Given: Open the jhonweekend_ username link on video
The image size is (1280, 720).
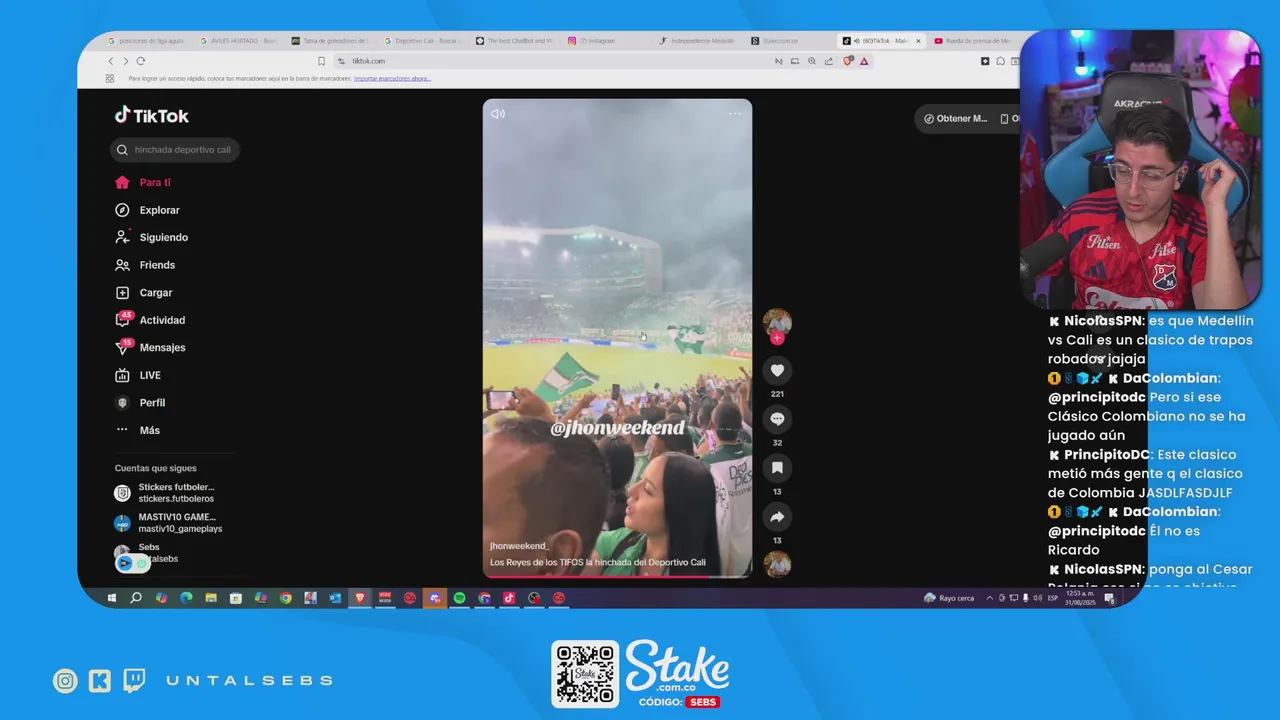Looking at the screenshot, I should [x=519, y=546].
